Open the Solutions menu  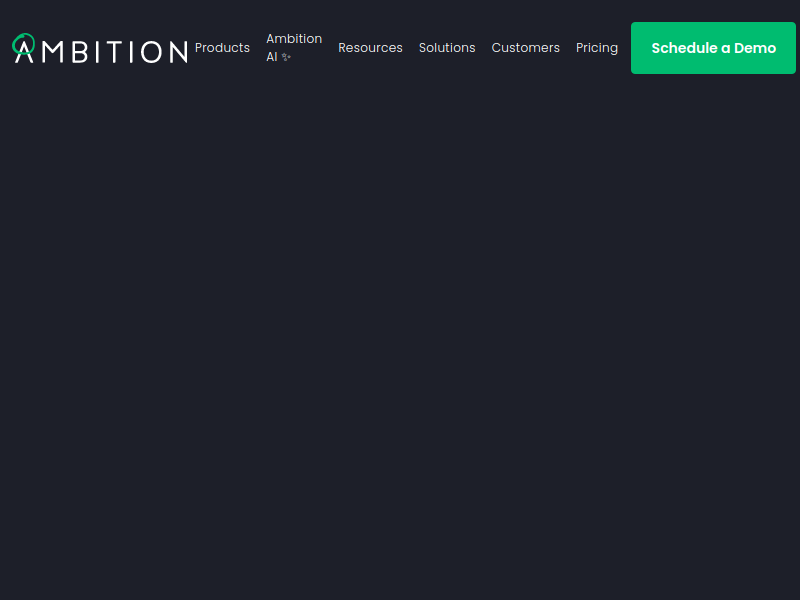pyautogui.click(x=447, y=48)
